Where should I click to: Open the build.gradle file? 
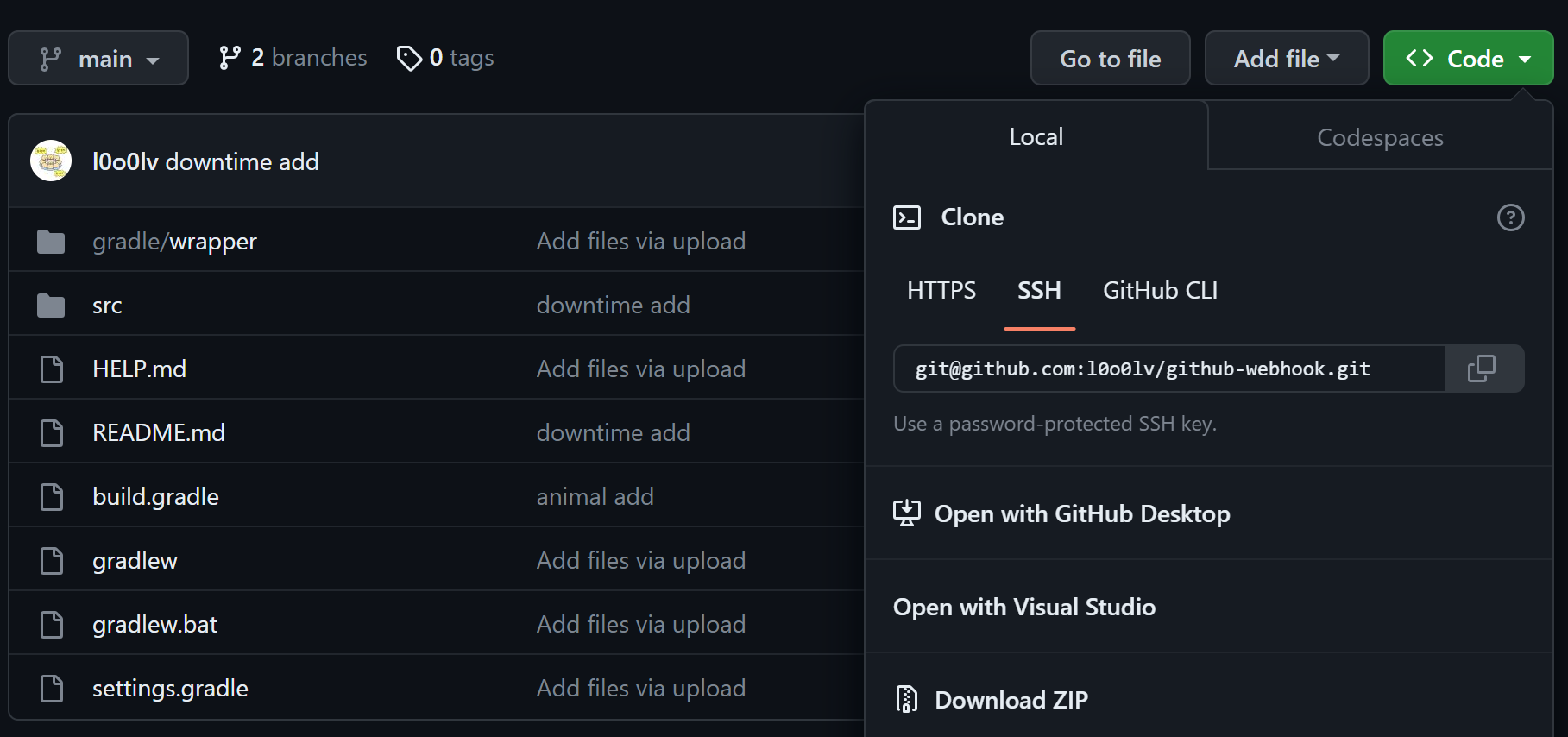(x=155, y=497)
